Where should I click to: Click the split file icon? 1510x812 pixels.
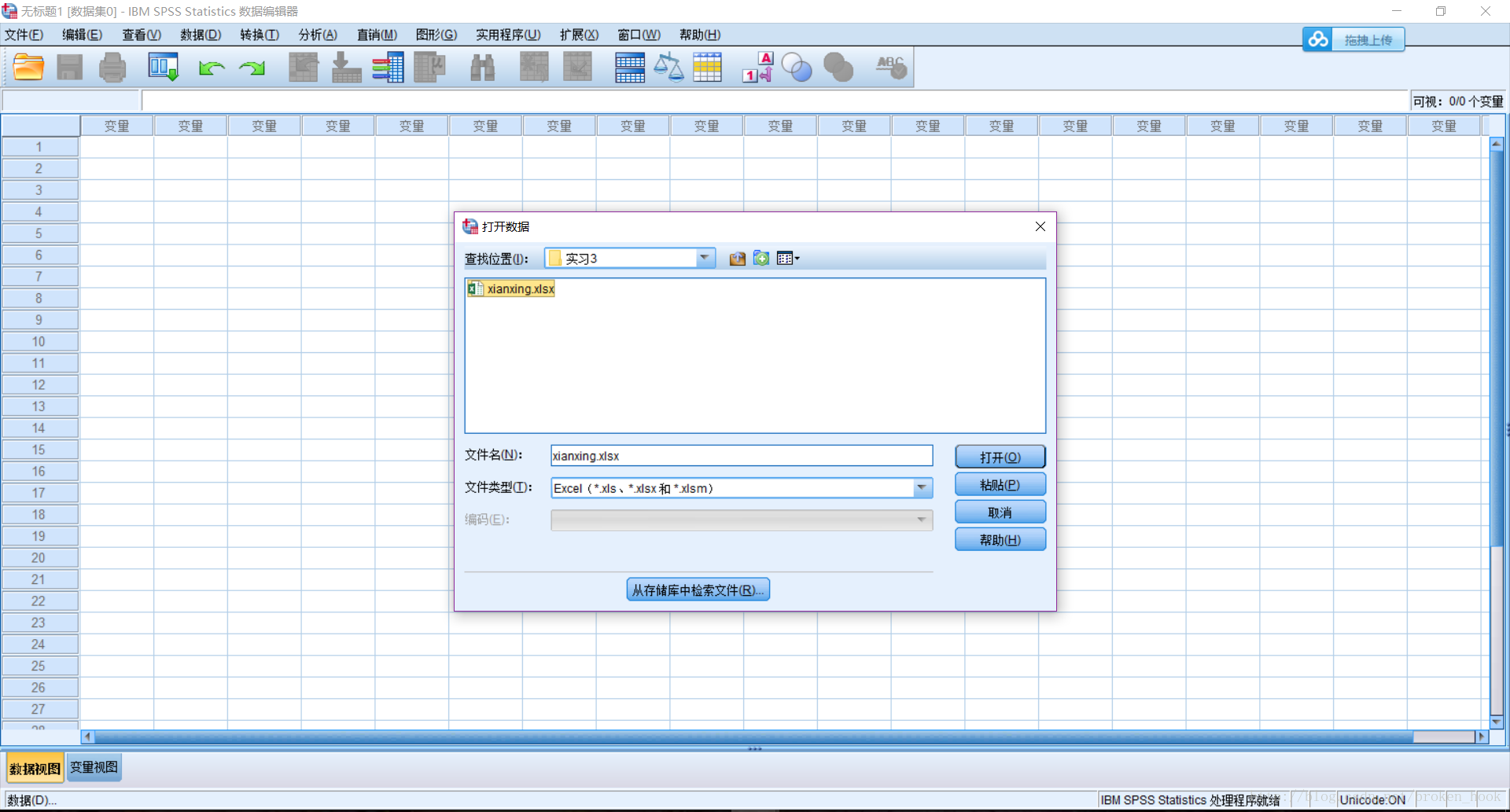tap(630, 68)
